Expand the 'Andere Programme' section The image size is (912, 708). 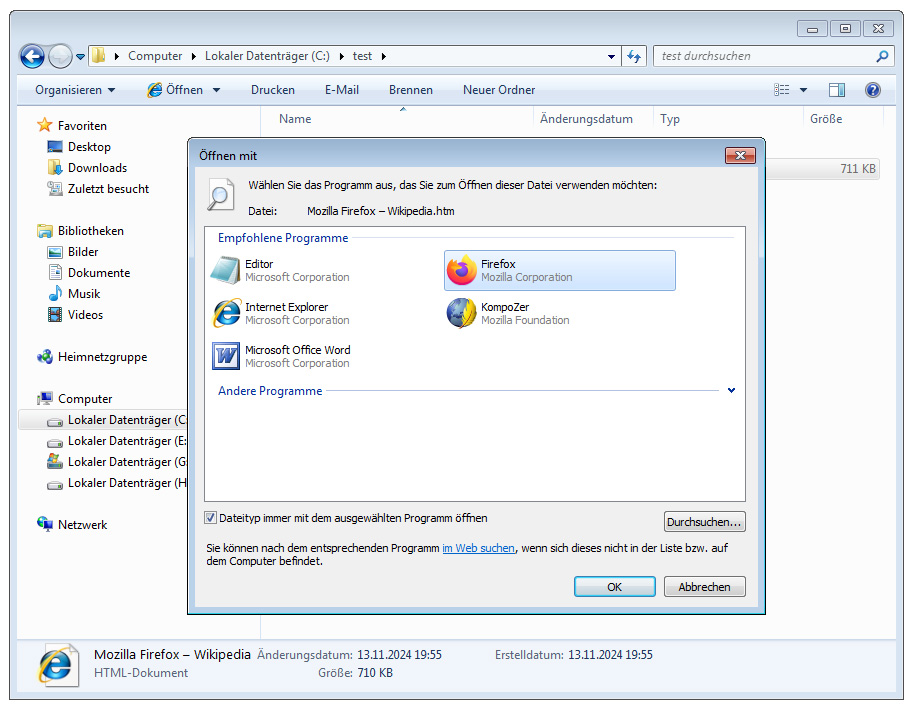731,391
